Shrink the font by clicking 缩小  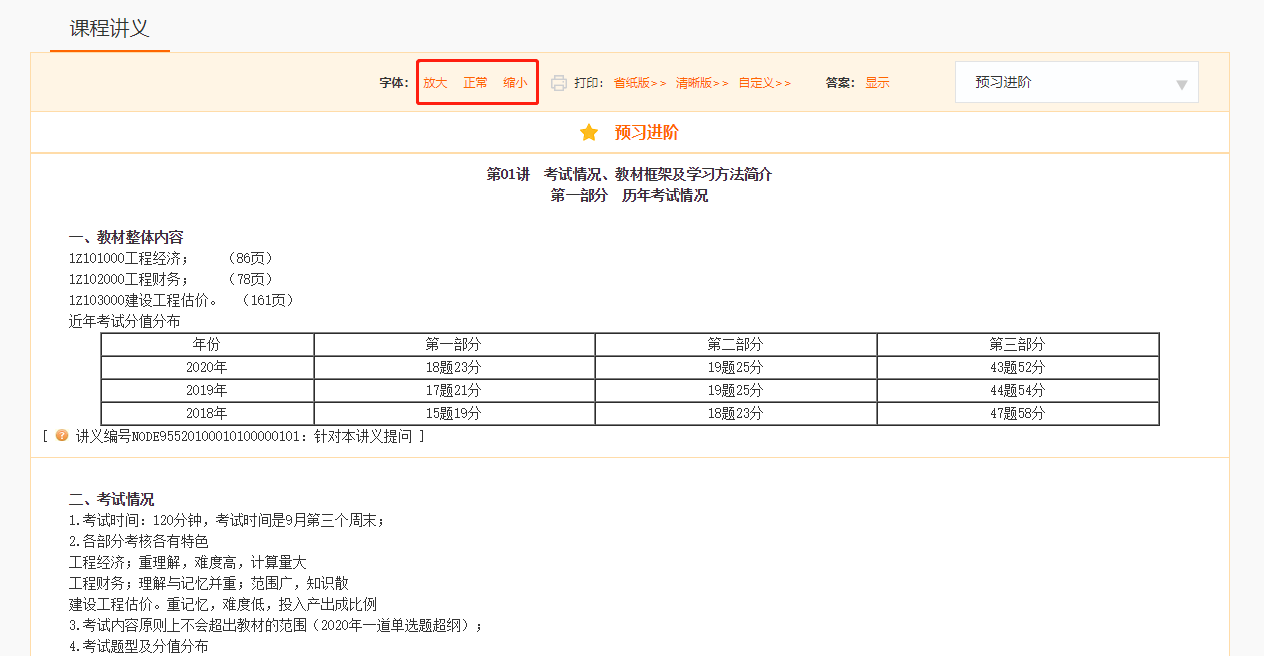click(515, 83)
